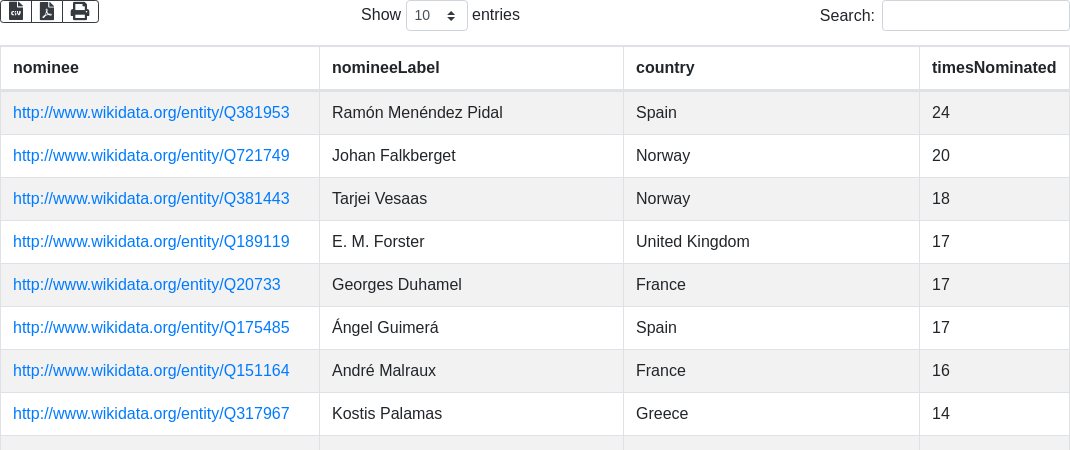Select the United Kingdom country cell
Viewport: 1070px width, 450px height.
coord(771,242)
